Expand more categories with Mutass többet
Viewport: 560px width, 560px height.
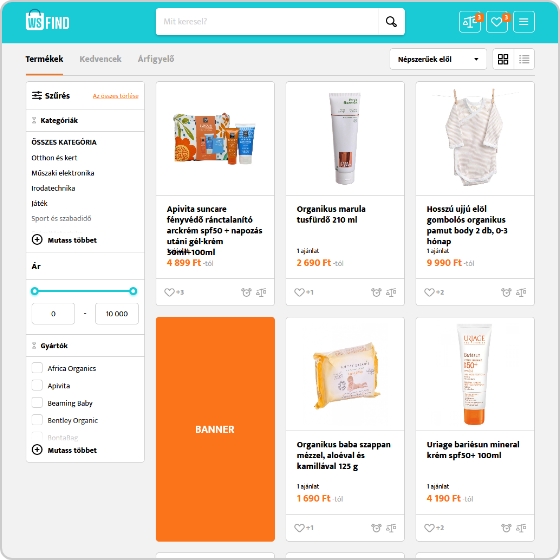tap(64, 240)
